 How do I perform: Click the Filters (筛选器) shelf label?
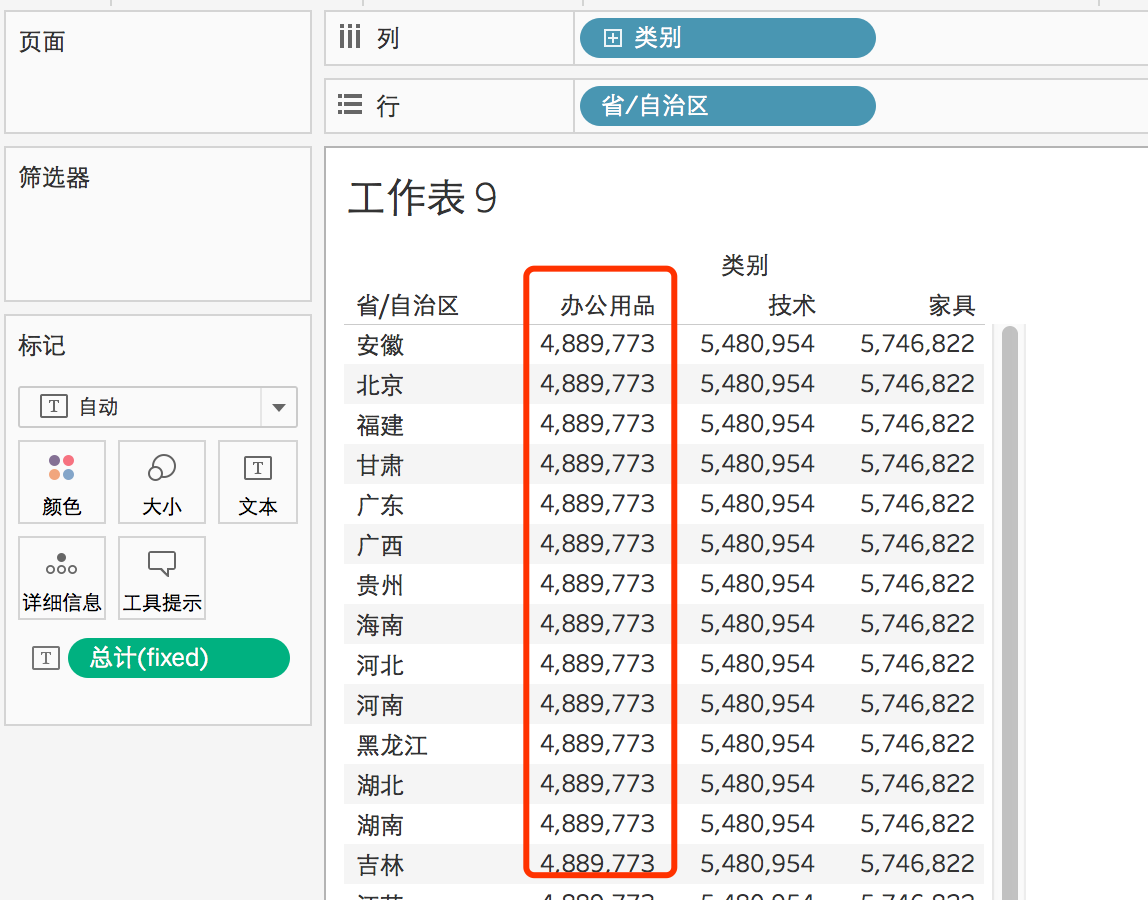pyautogui.click(x=54, y=177)
